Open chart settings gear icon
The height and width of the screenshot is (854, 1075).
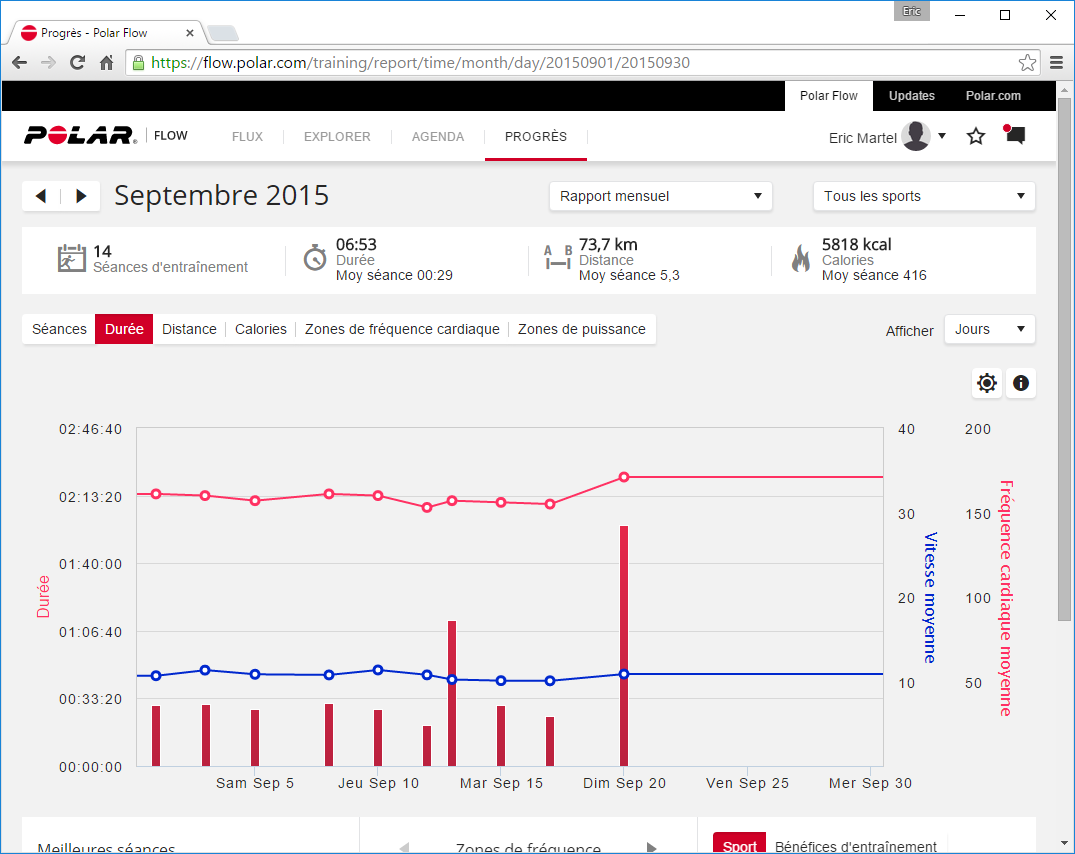tap(987, 383)
